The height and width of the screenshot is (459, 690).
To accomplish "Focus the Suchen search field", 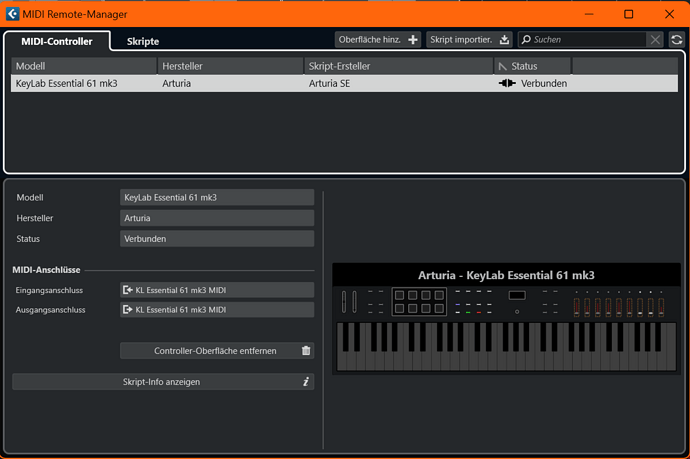I will pyautogui.click(x=582, y=40).
